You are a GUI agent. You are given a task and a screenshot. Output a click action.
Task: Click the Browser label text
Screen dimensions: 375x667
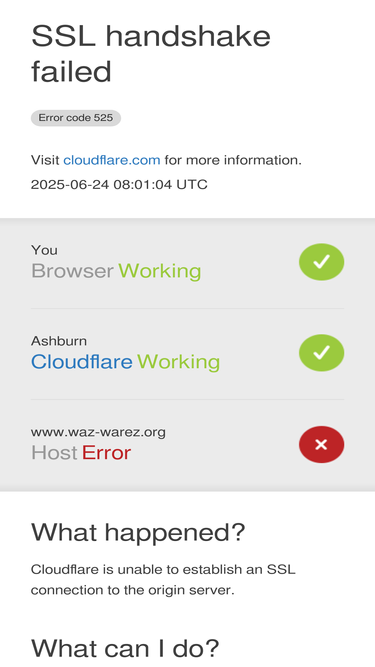coord(72,271)
